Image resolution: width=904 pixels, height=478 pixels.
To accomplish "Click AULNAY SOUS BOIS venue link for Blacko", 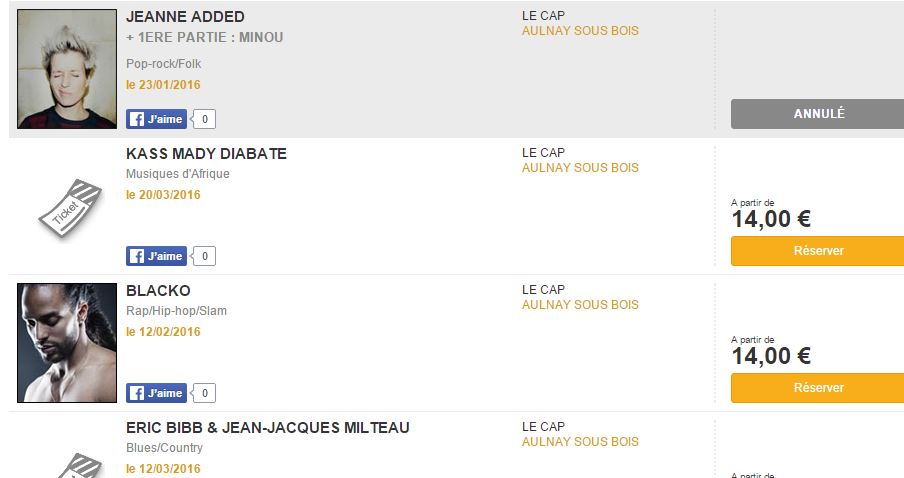I will point(580,305).
